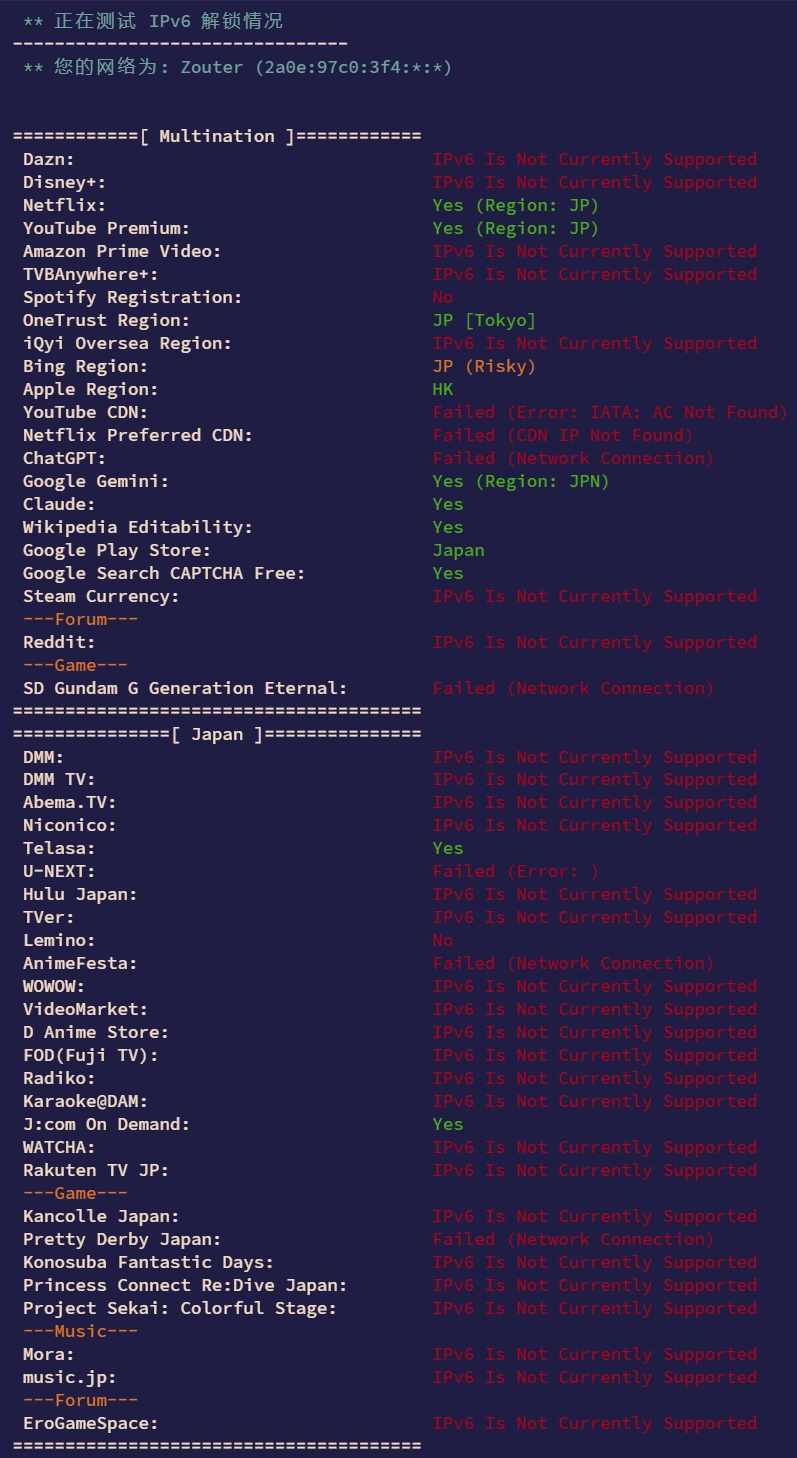
Task: Select the U-NEXT failed error text
Action: pos(515,871)
